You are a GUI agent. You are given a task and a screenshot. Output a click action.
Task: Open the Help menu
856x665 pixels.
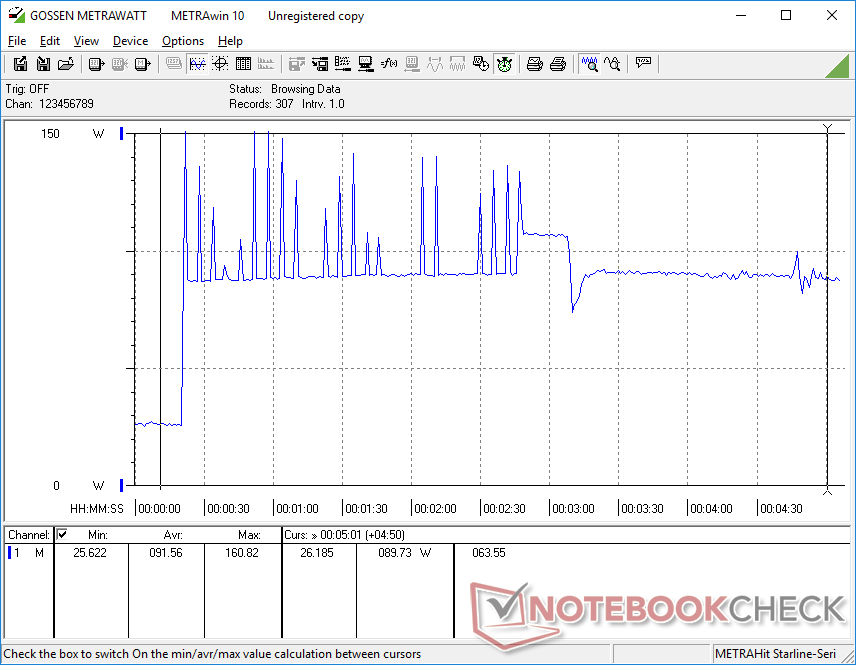click(x=230, y=41)
